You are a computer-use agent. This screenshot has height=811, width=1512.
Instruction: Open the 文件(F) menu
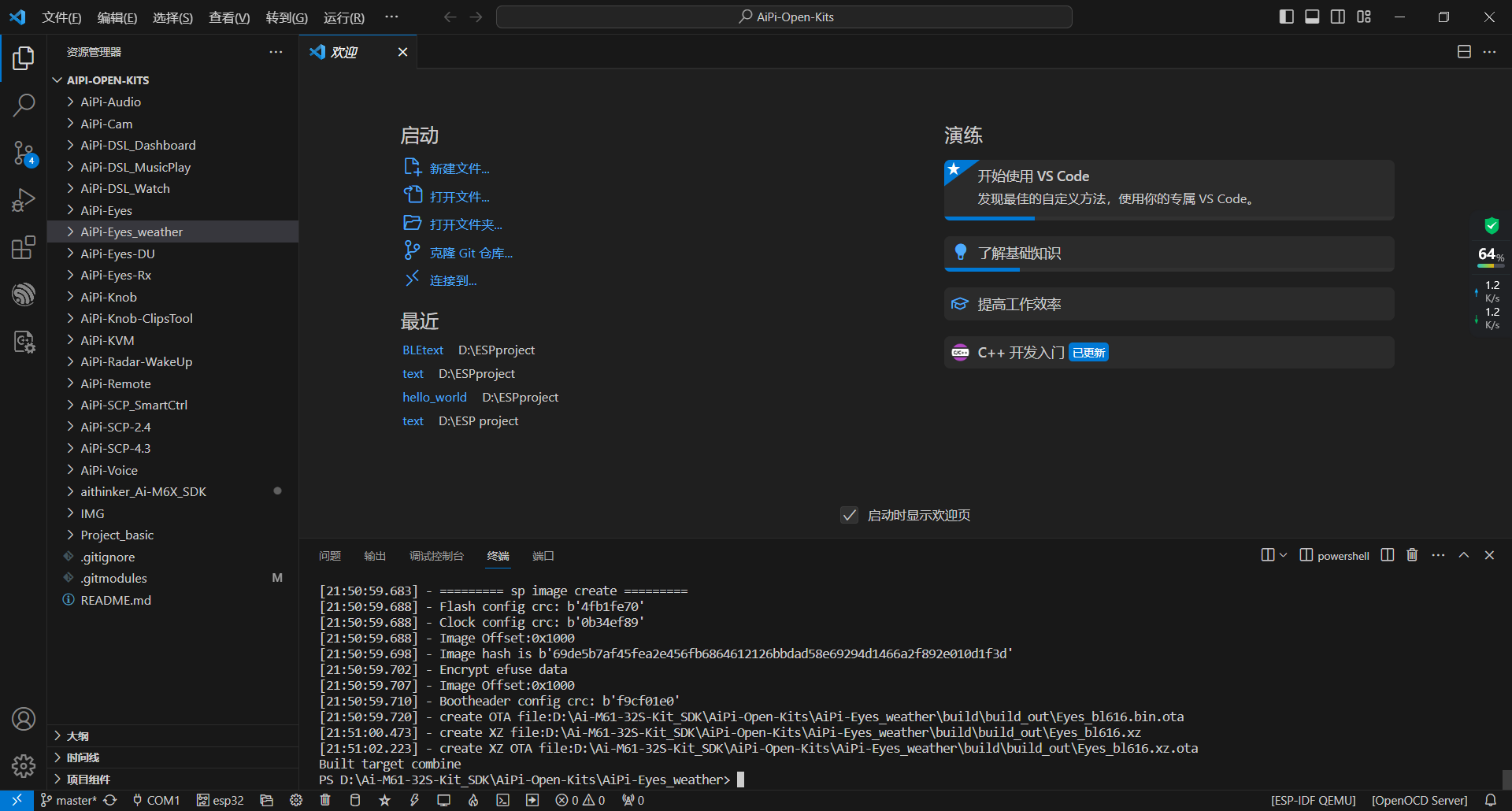coord(61,17)
